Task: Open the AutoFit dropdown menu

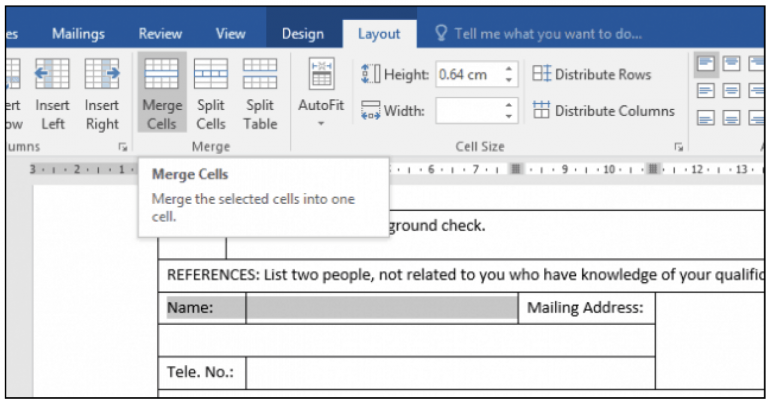Action: pyautogui.click(x=321, y=94)
